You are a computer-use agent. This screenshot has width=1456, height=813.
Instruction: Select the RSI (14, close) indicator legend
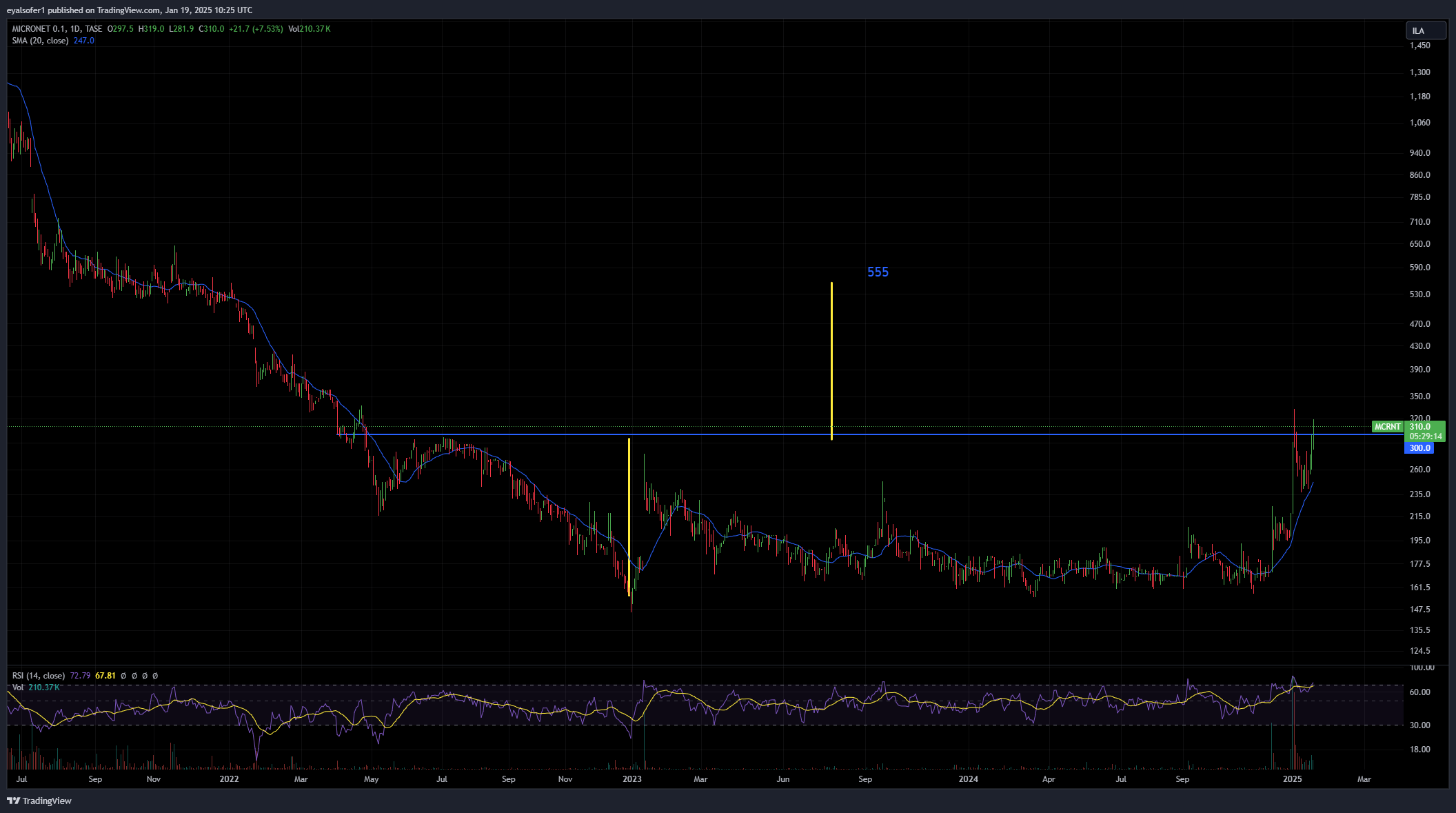(39, 676)
